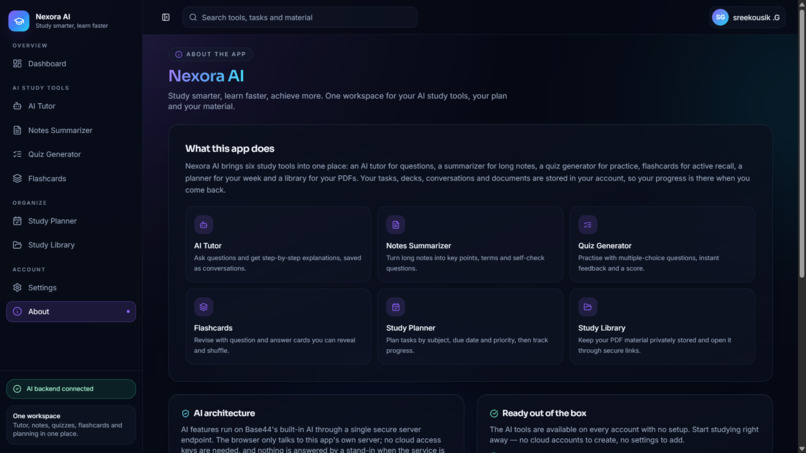Screen dimensions: 806x453
Task: Click the Ready out of the box check icon
Action: (x=494, y=413)
